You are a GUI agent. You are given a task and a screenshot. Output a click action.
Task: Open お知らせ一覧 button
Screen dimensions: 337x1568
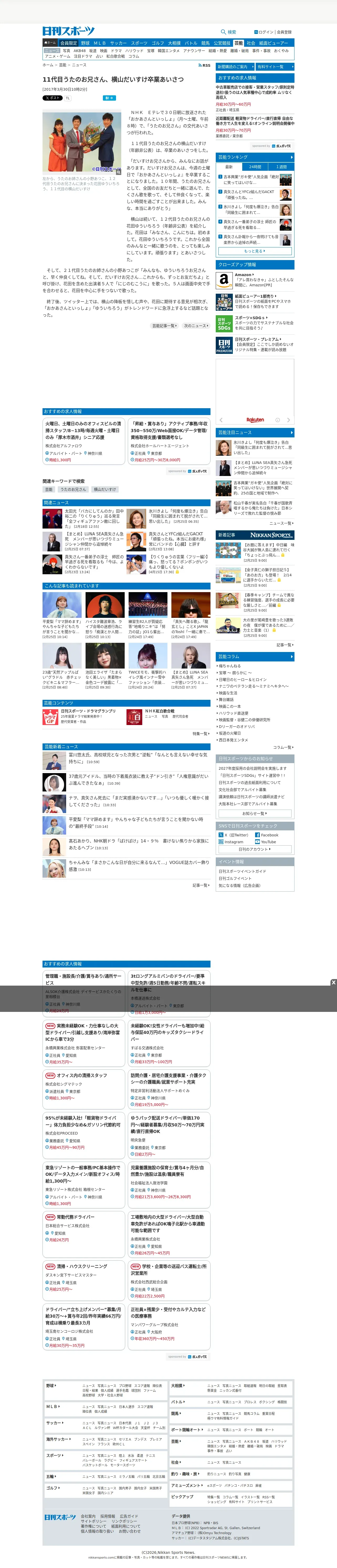(x=255, y=813)
